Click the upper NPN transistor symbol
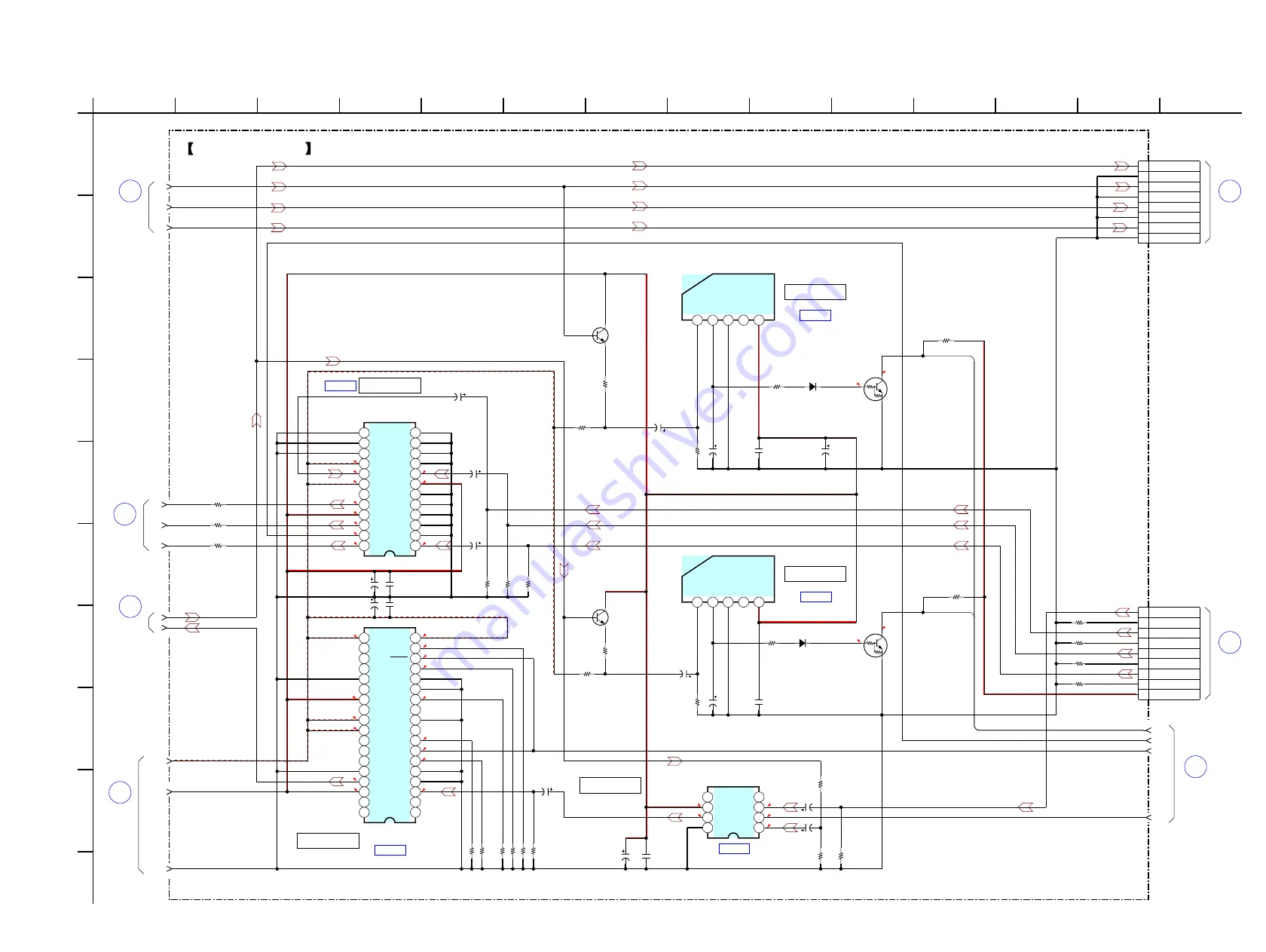1266x952 pixels. (600, 335)
